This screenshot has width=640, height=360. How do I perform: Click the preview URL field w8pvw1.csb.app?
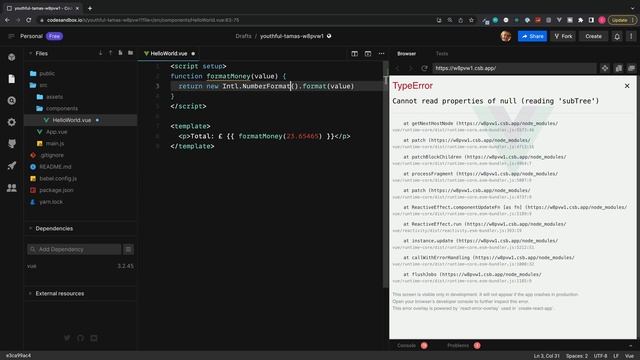click(514, 68)
